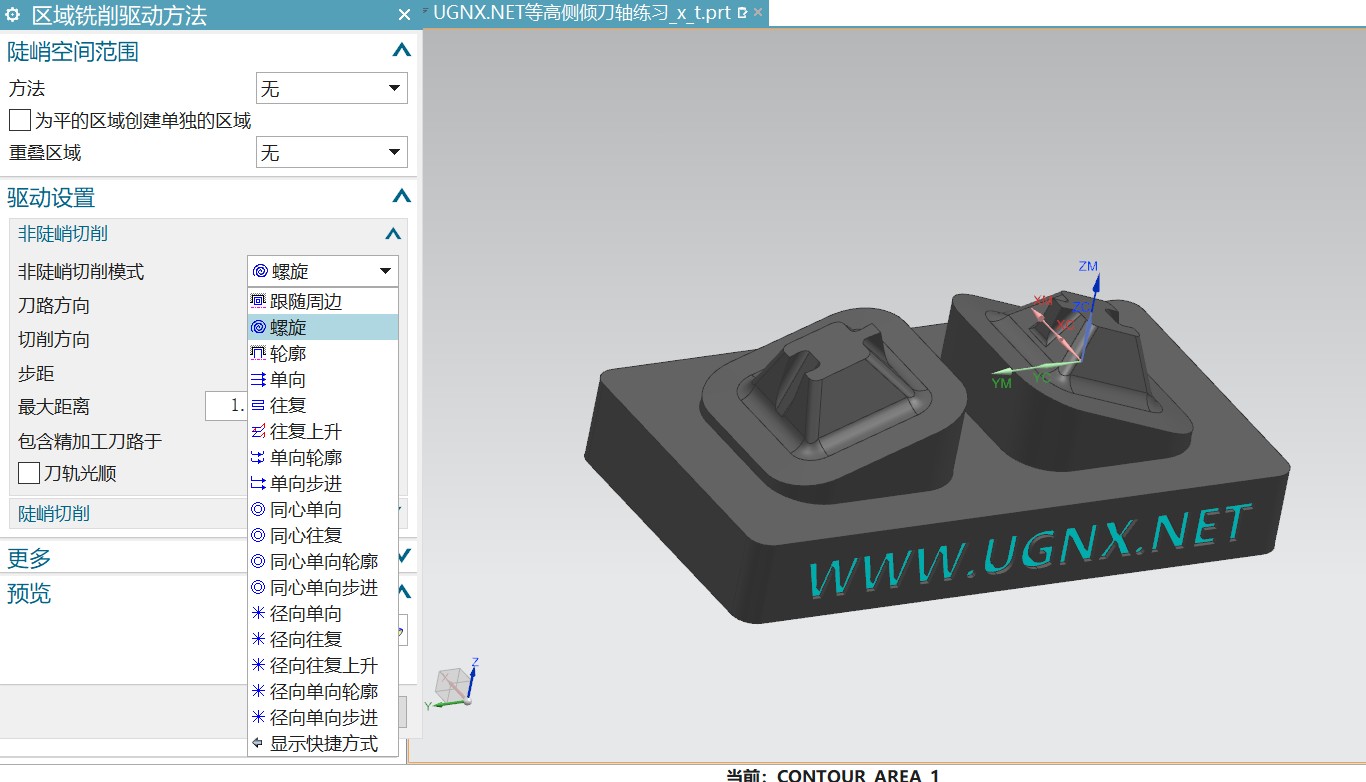Select 往复上升 cut pattern

(x=323, y=431)
